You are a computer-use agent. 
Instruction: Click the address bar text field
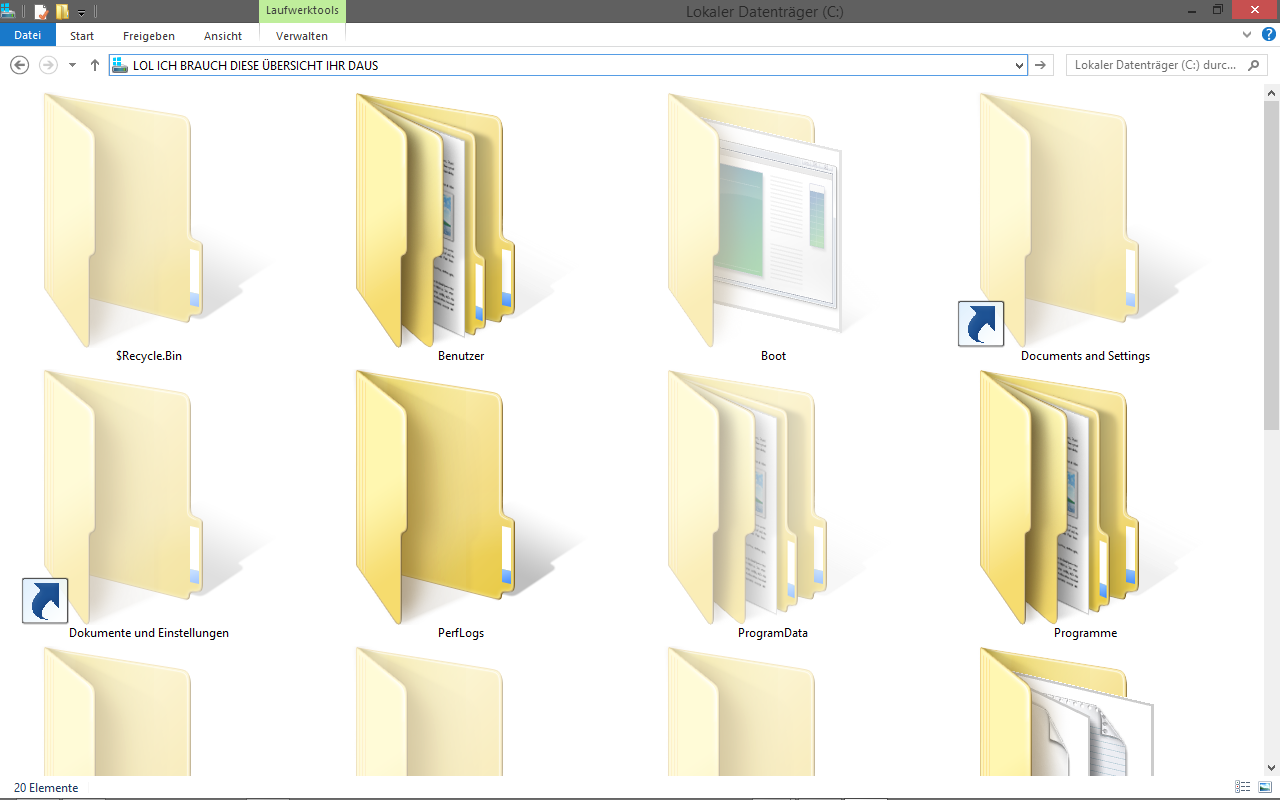(570, 65)
